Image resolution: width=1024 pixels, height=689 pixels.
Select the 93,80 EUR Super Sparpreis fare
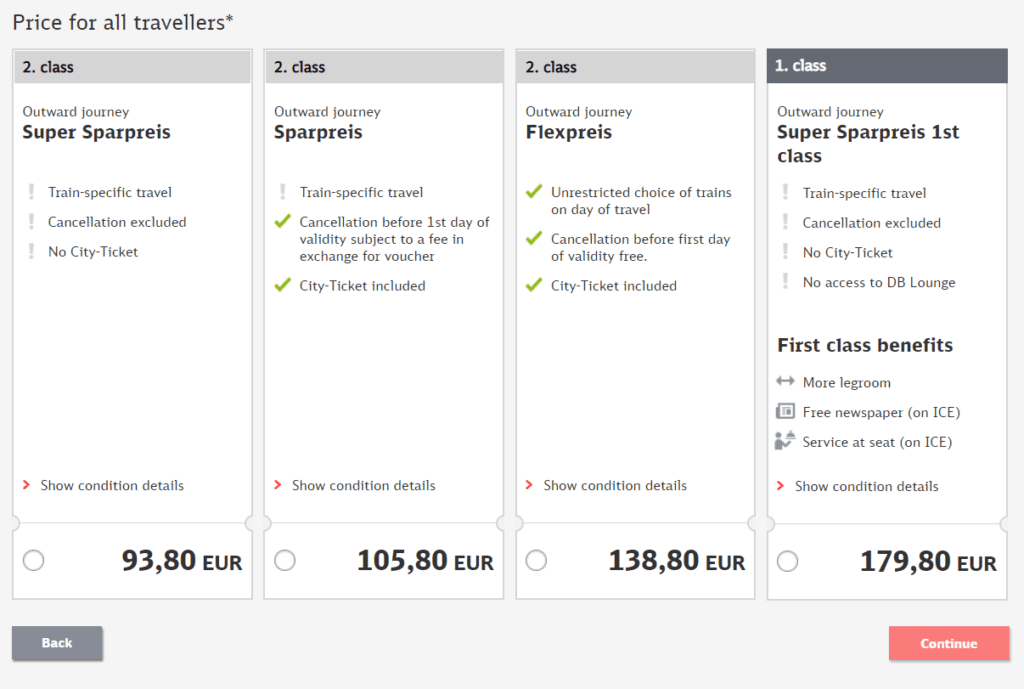(x=33, y=561)
